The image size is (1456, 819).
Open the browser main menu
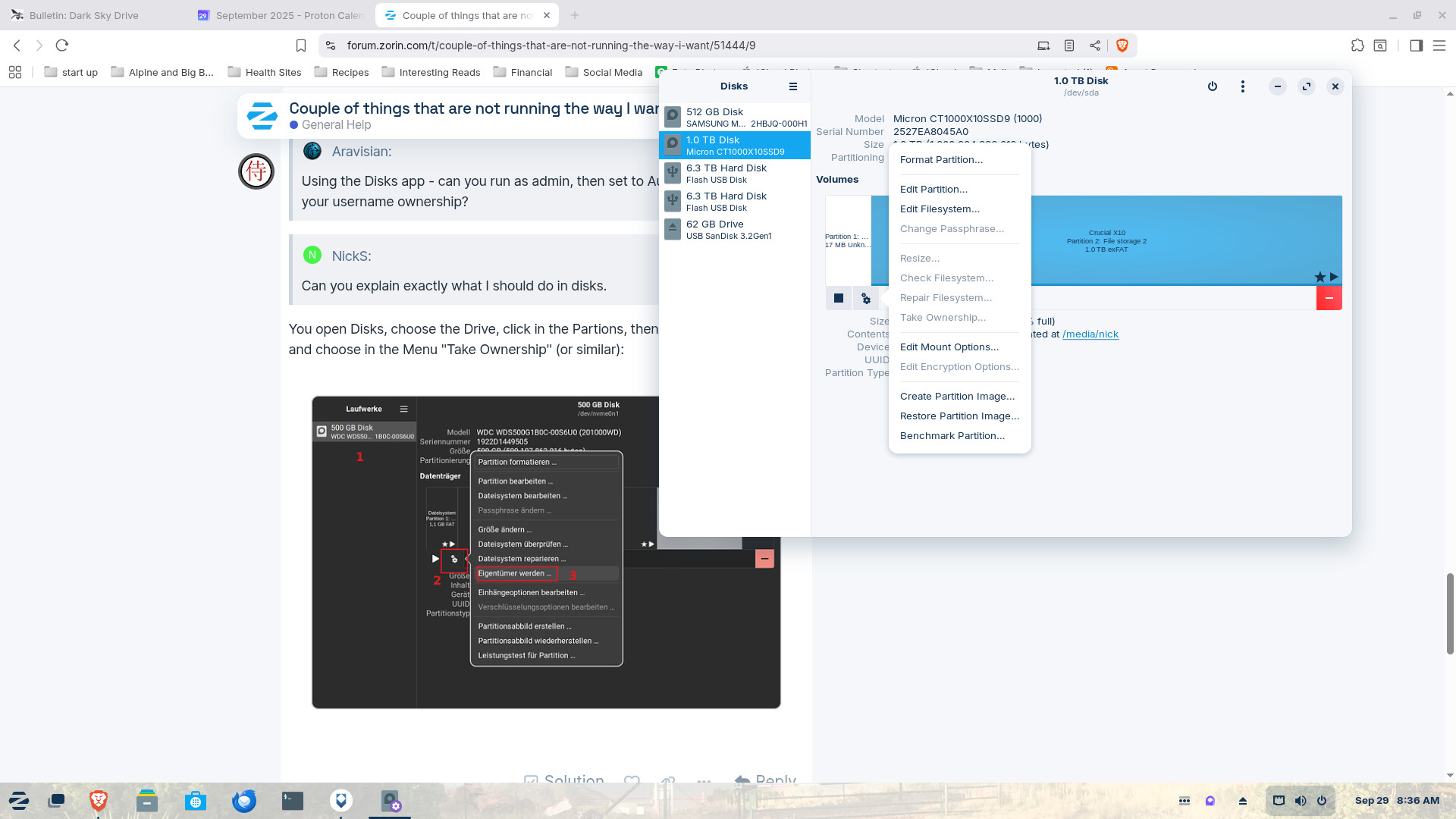pos(1439,45)
